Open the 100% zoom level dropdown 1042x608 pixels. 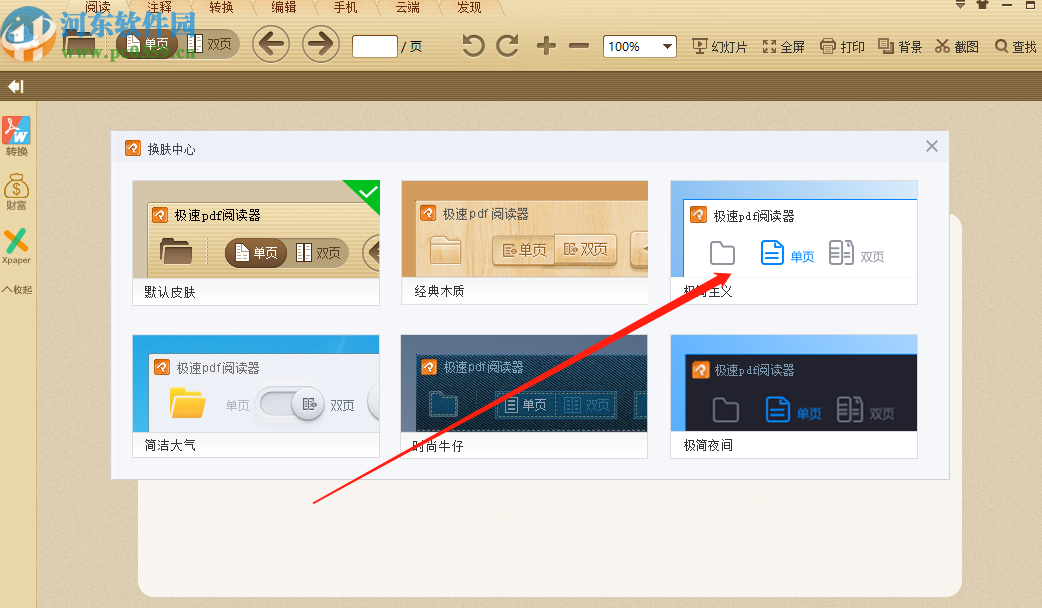click(x=639, y=46)
